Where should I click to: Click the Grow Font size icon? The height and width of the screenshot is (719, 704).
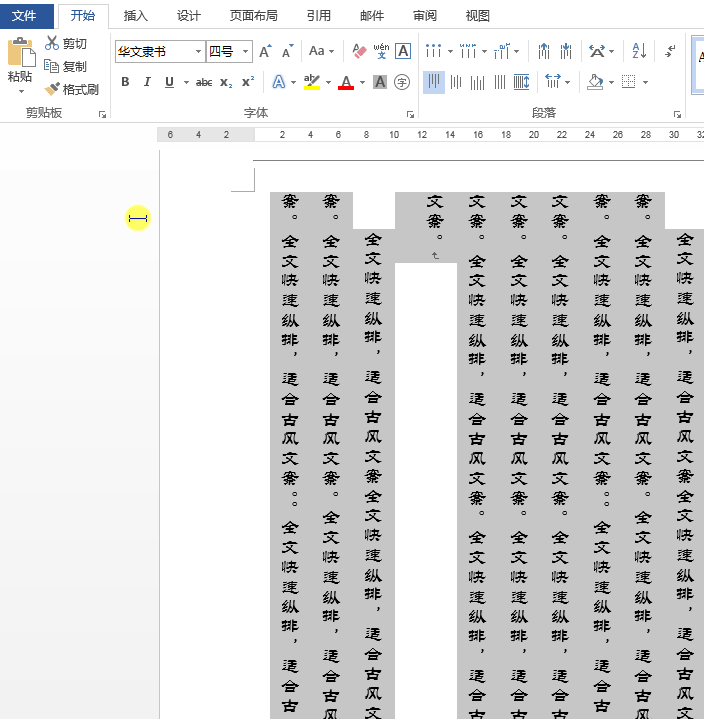click(x=266, y=51)
